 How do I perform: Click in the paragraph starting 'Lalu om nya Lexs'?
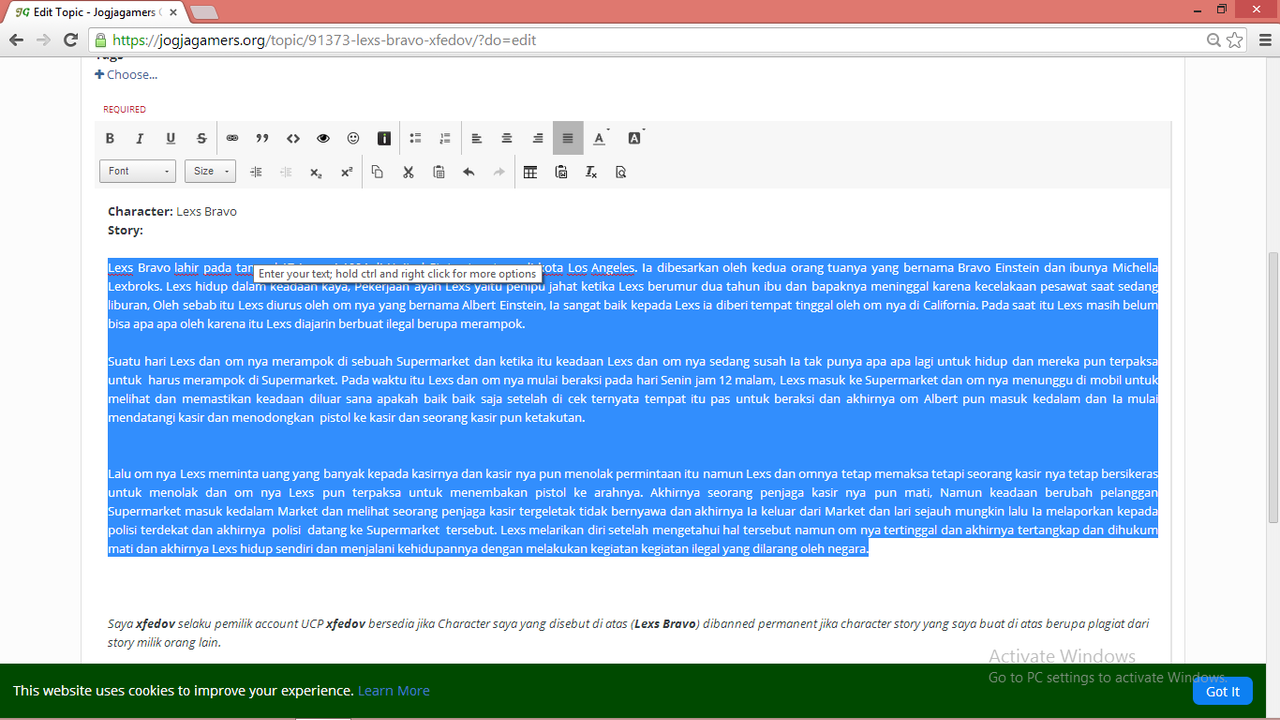pyautogui.click(x=632, y=511)
